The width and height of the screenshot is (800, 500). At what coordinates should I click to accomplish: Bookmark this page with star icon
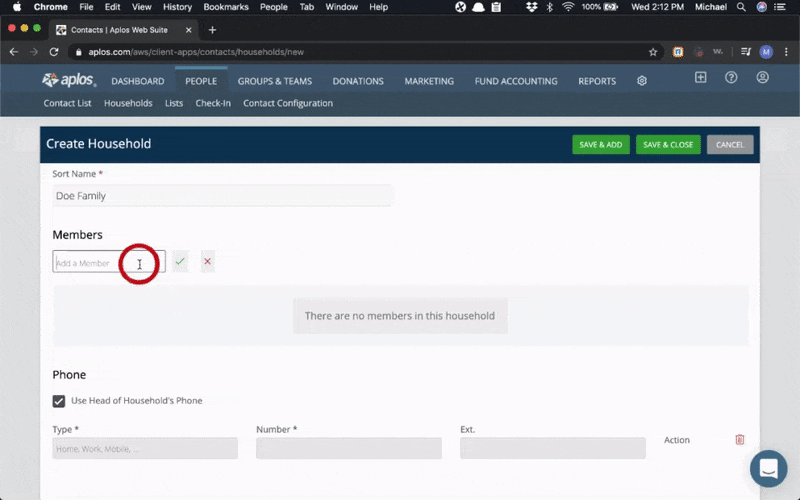tap(653, 52)
